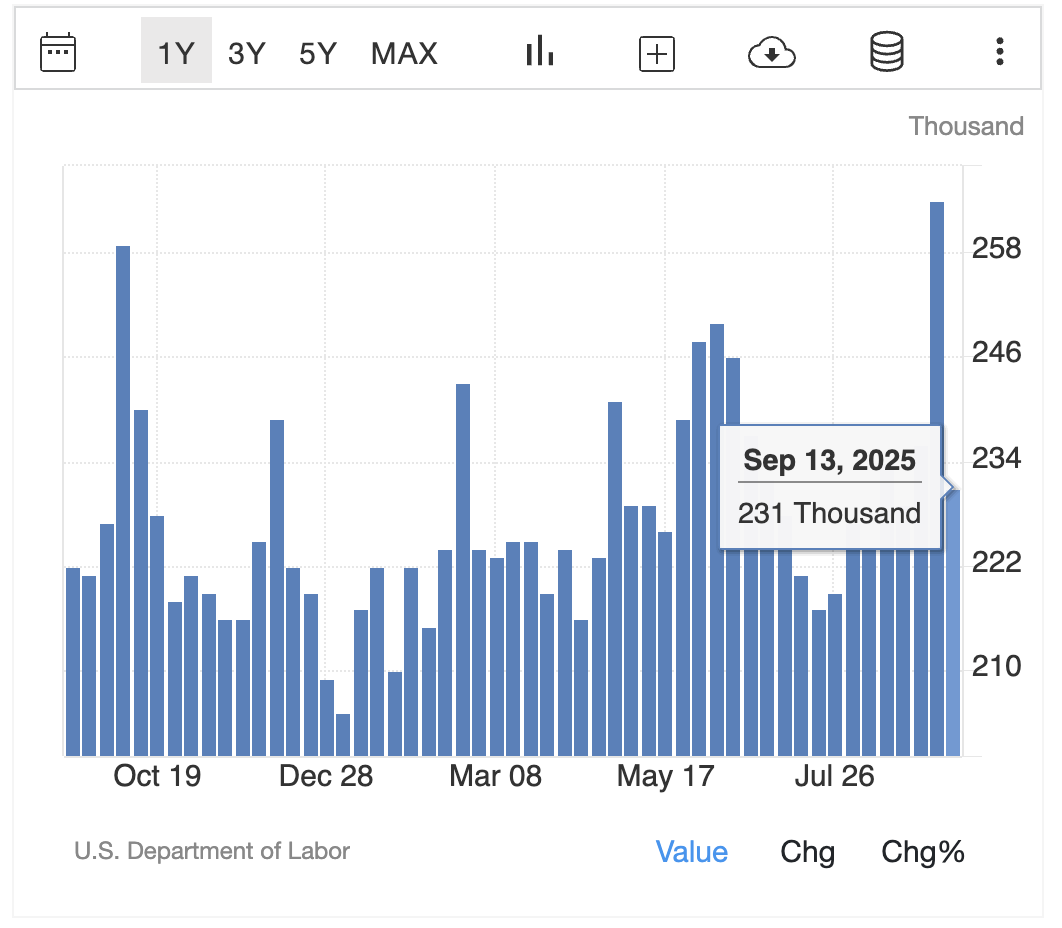Click the U.S. Department of Labor source
Screen dimensions: 1062x928
pos(212,851)
